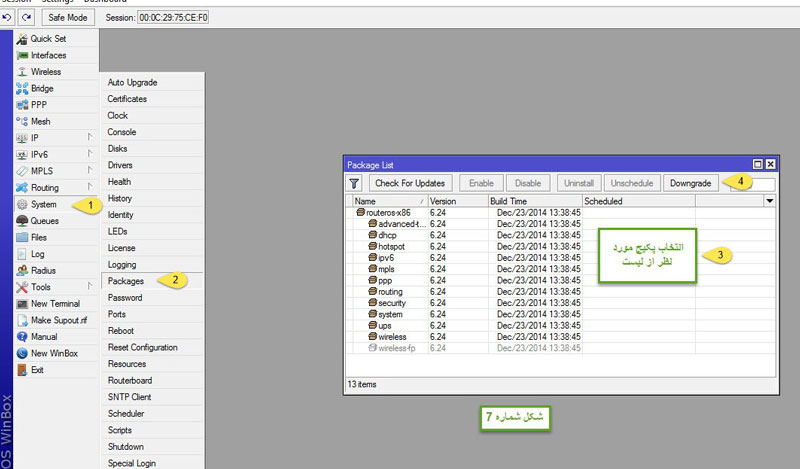The height and width of the screenshot is (469, 800).
Task: Choose Packages from System submenu
Action: (152, 281)
